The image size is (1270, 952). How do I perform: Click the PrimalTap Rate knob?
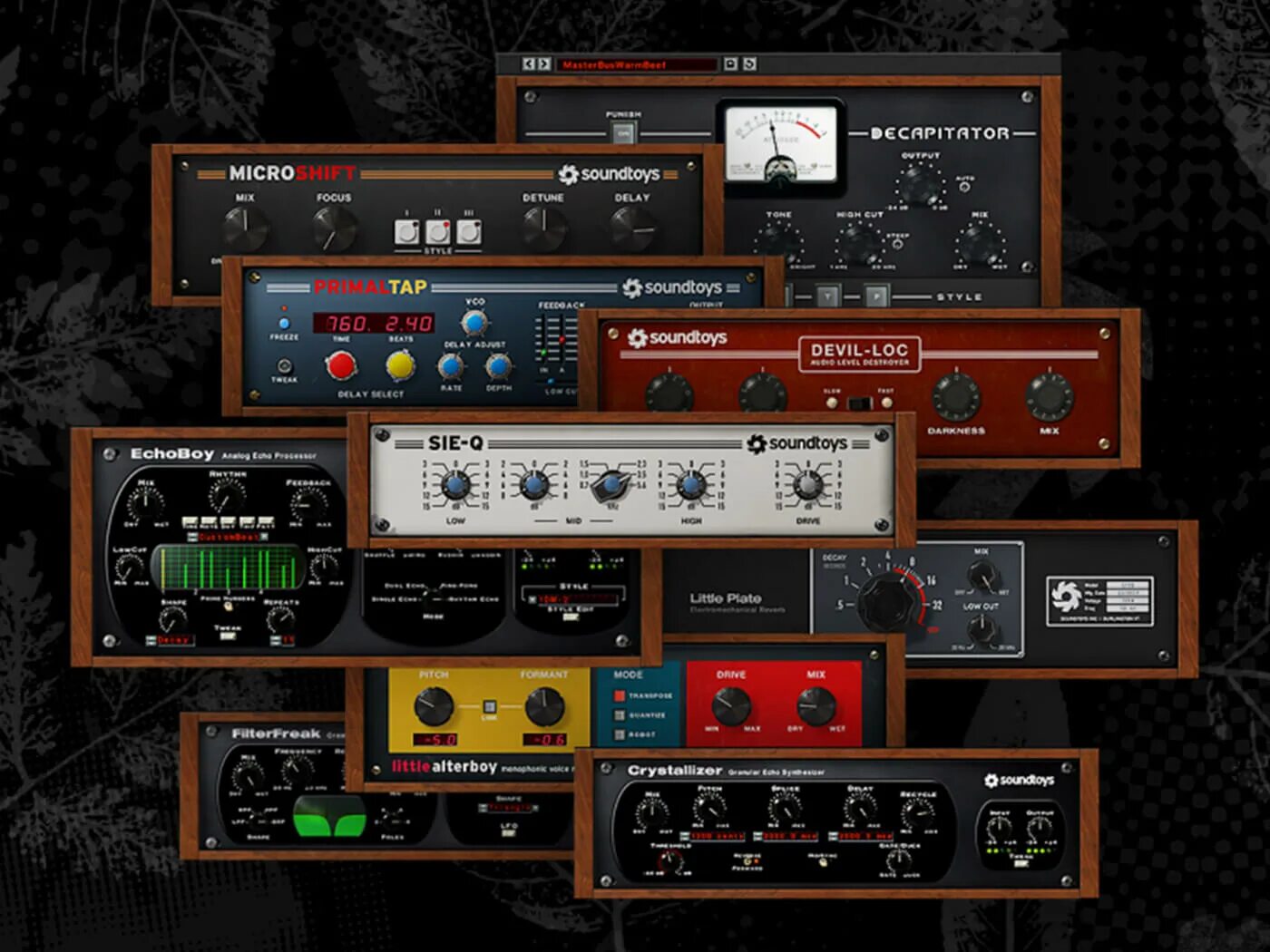click(451, 366)
